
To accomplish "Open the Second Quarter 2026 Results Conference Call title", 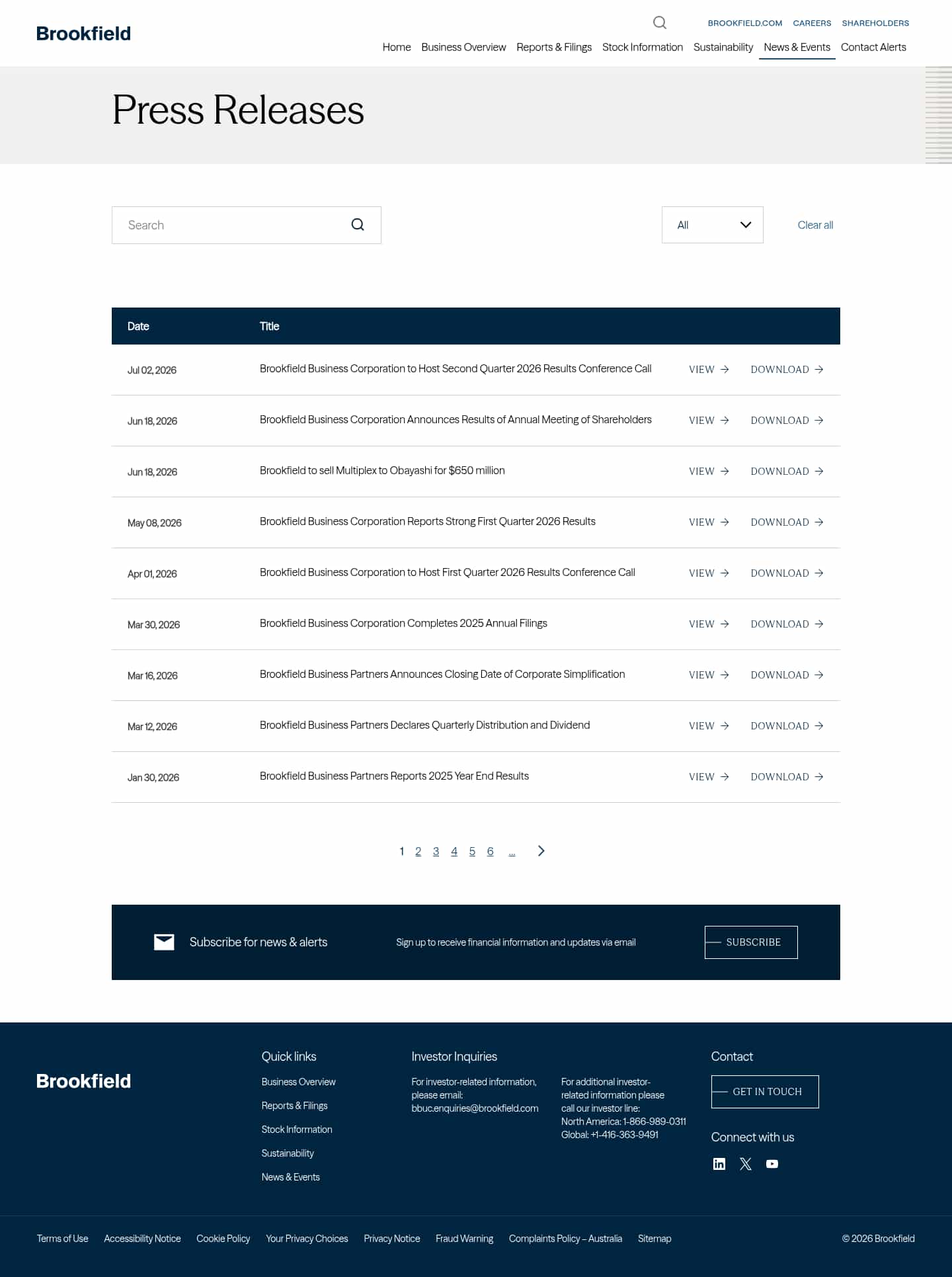I will point(456,368).
